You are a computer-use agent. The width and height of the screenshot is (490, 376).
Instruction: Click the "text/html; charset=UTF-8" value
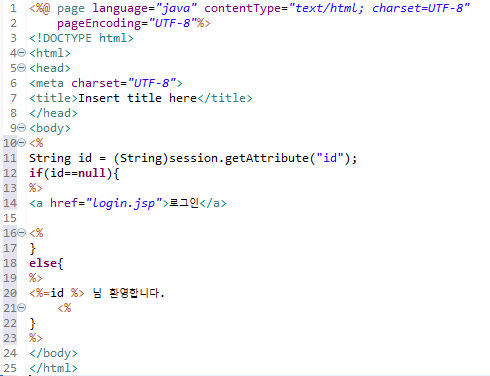click(x=379, y=8)
